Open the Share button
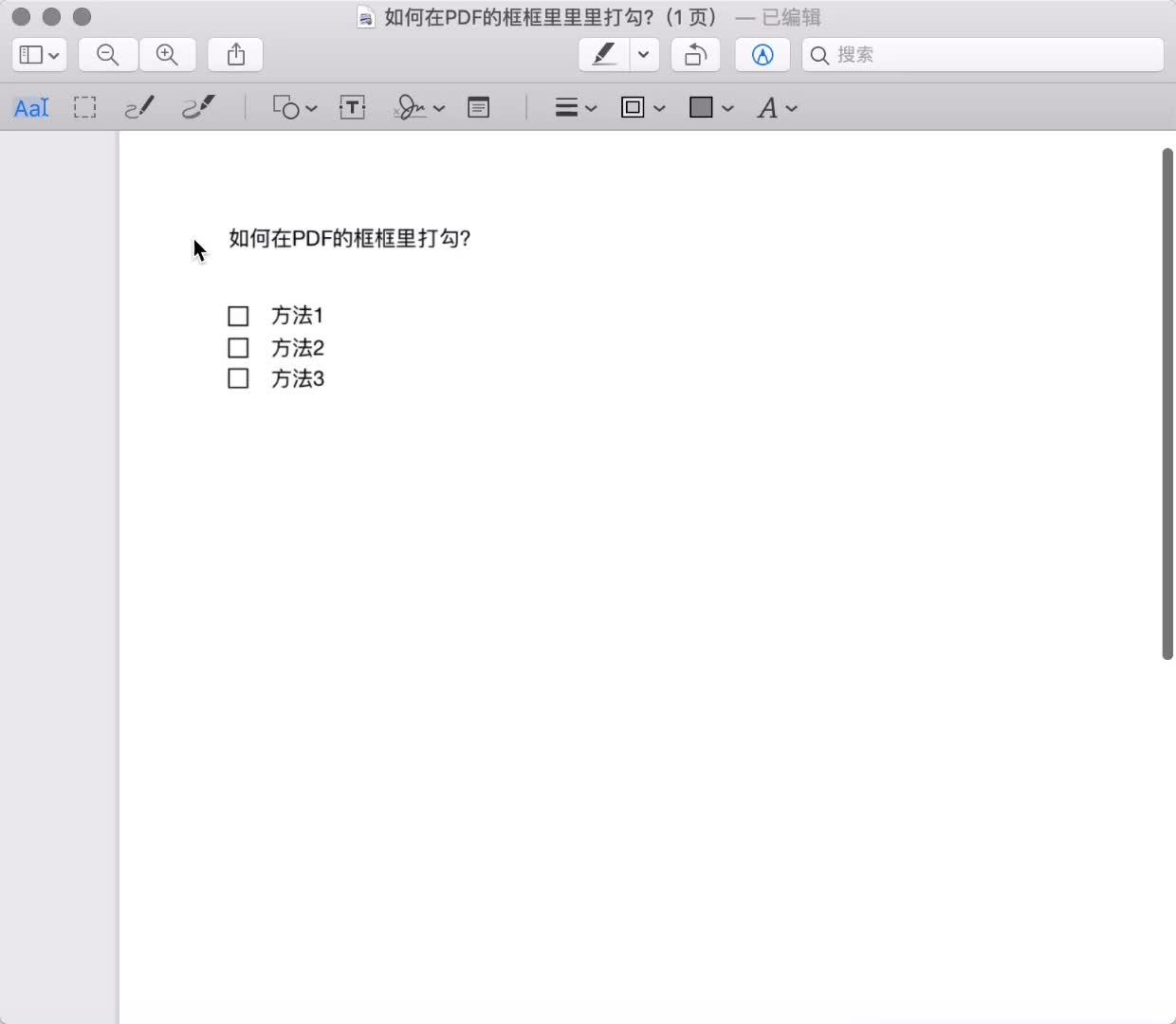 coord(236,55)
